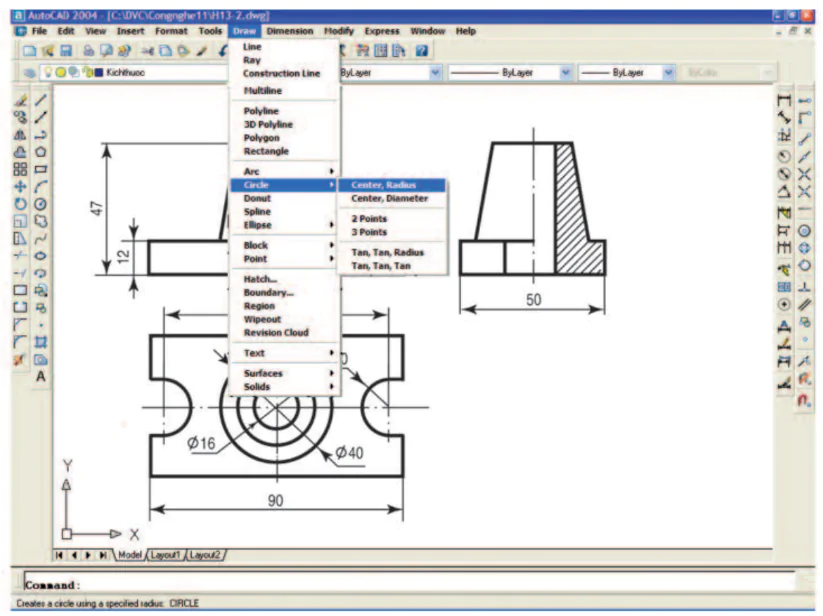Open the Kichthuoc layer dropdown list
The height and width of the screenshot is (616, 823).
pyautogui.click(x=134, y=72)
